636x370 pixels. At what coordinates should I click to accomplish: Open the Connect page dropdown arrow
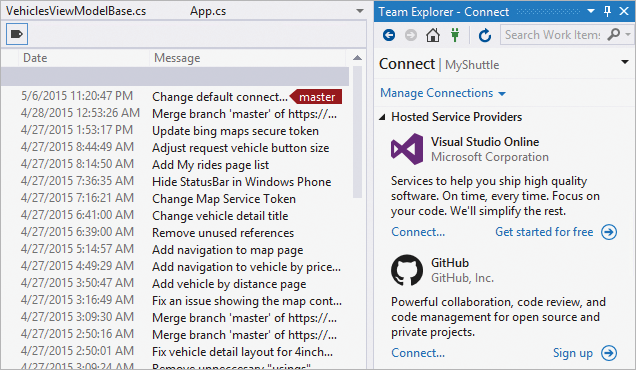click(x=625, y=62)
